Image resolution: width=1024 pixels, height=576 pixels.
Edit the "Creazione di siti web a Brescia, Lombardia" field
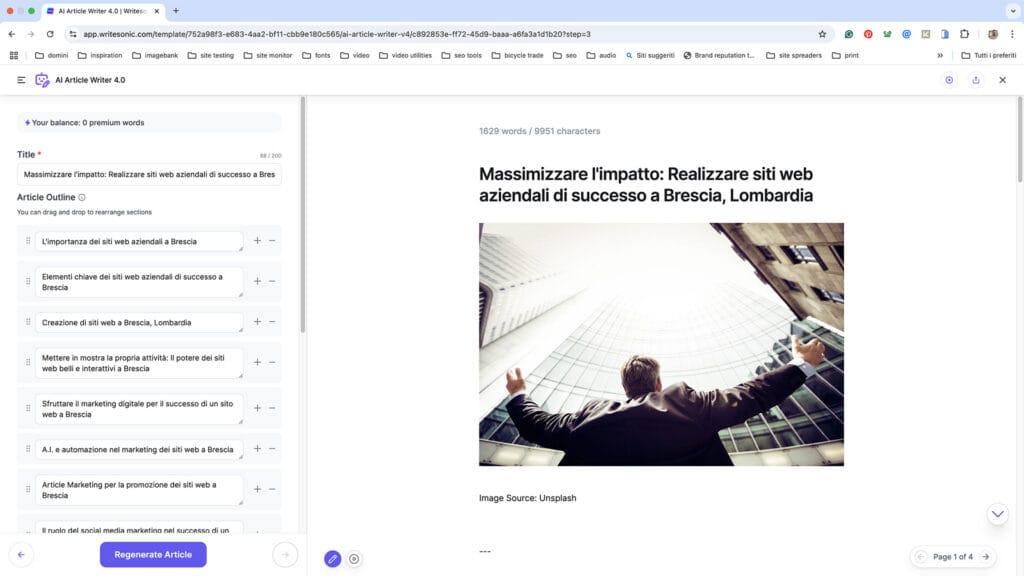point(139,323)
